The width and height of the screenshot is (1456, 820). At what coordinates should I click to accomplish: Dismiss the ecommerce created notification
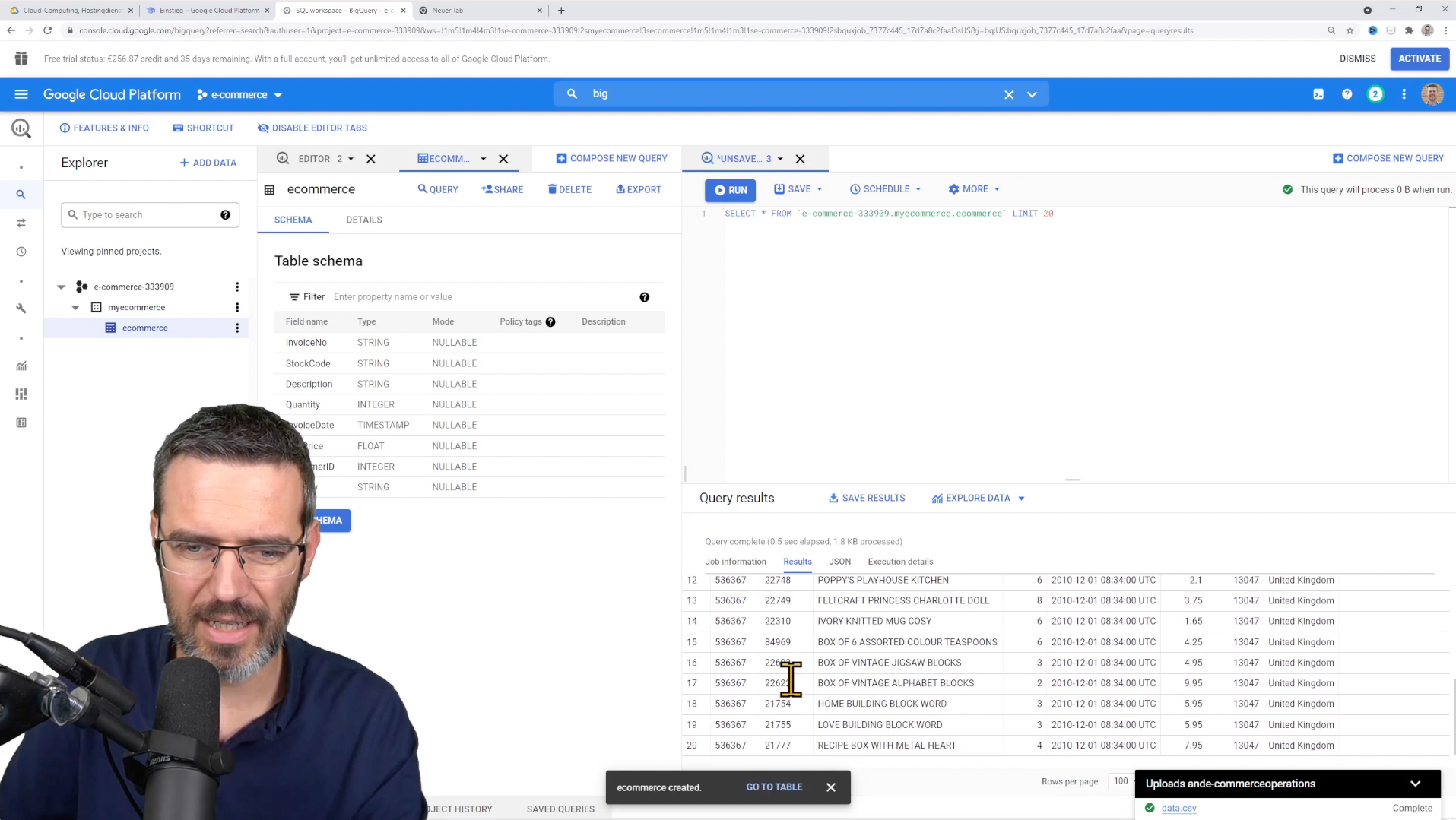(x=831, y=787)
